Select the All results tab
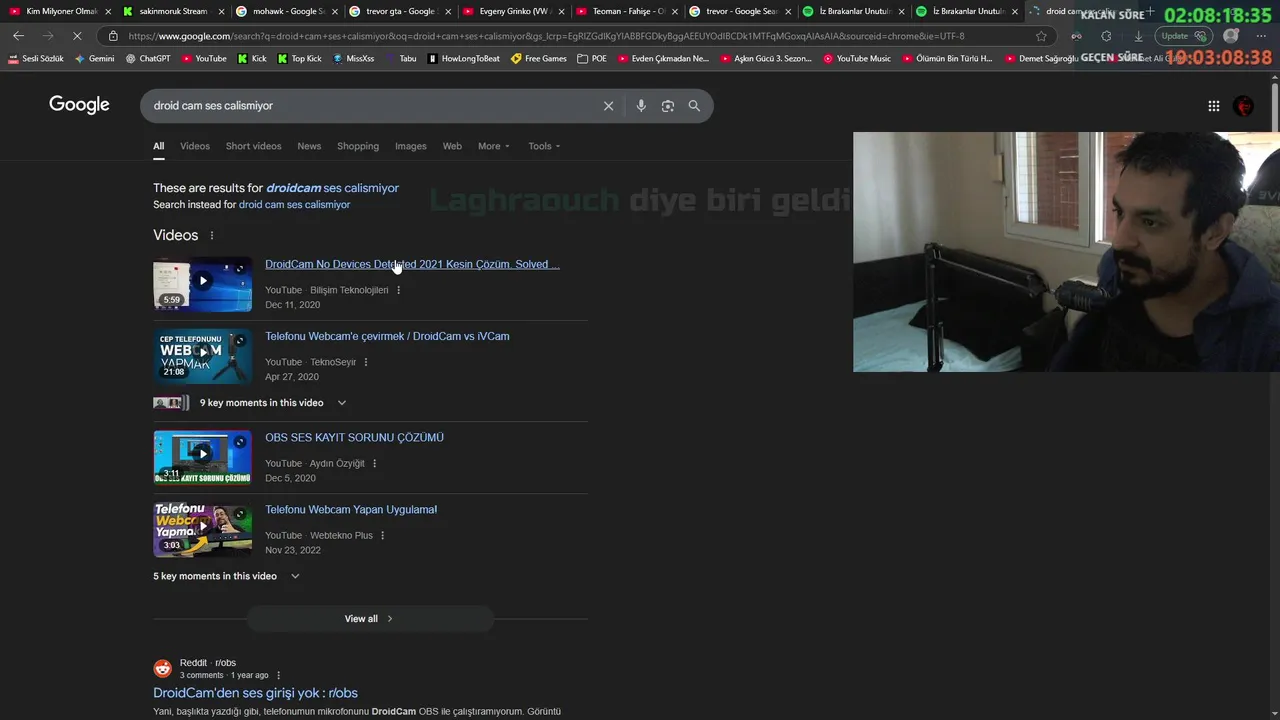 (158, 146)
